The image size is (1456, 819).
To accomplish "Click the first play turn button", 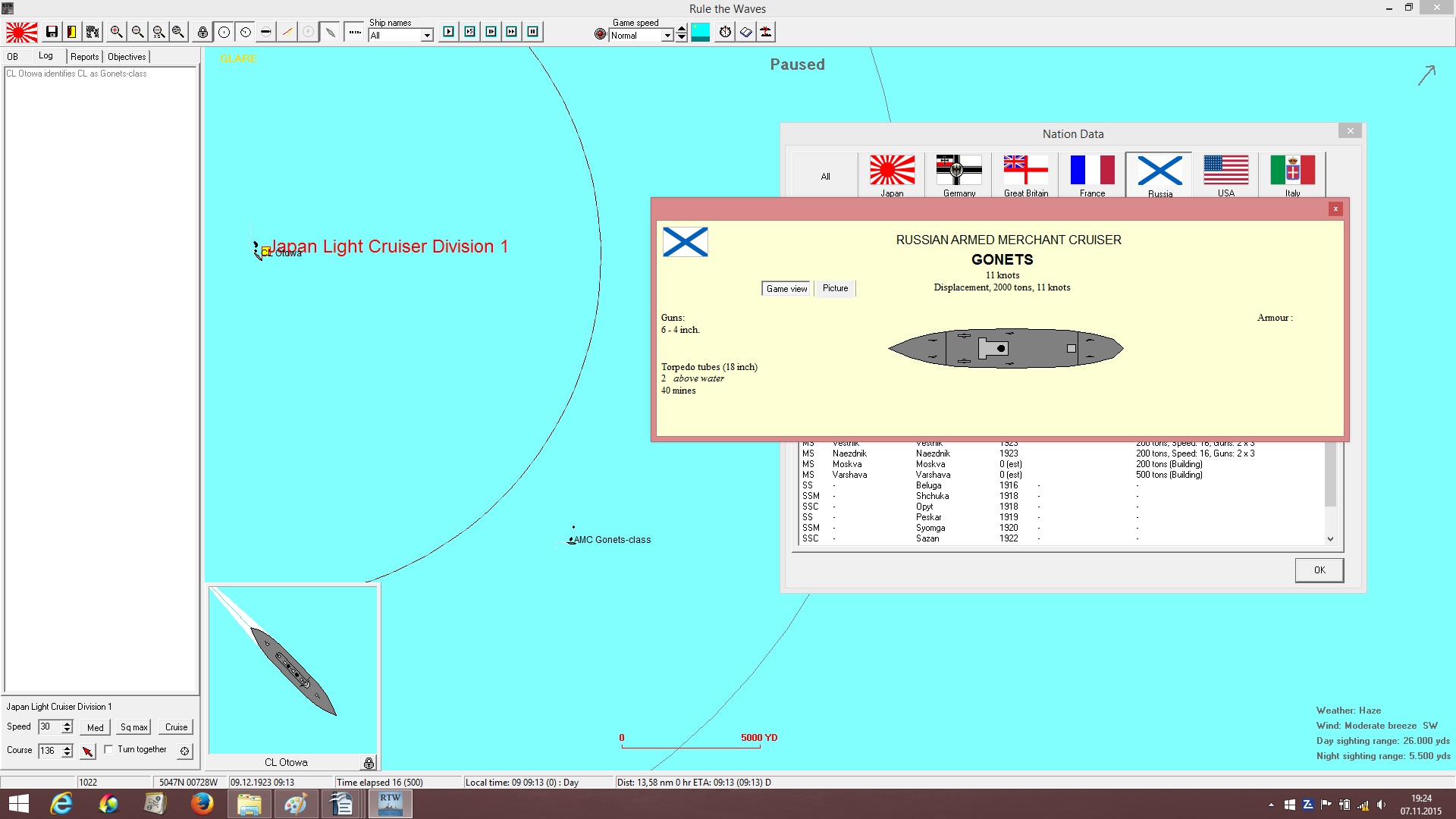I will click(449, 32).
